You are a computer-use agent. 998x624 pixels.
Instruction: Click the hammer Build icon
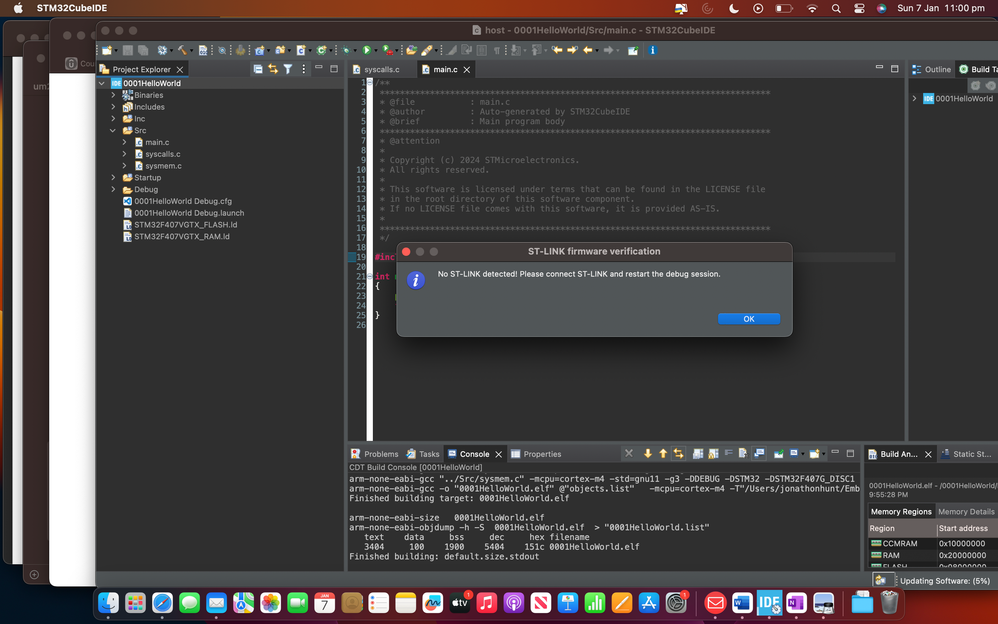coord(183,50)
